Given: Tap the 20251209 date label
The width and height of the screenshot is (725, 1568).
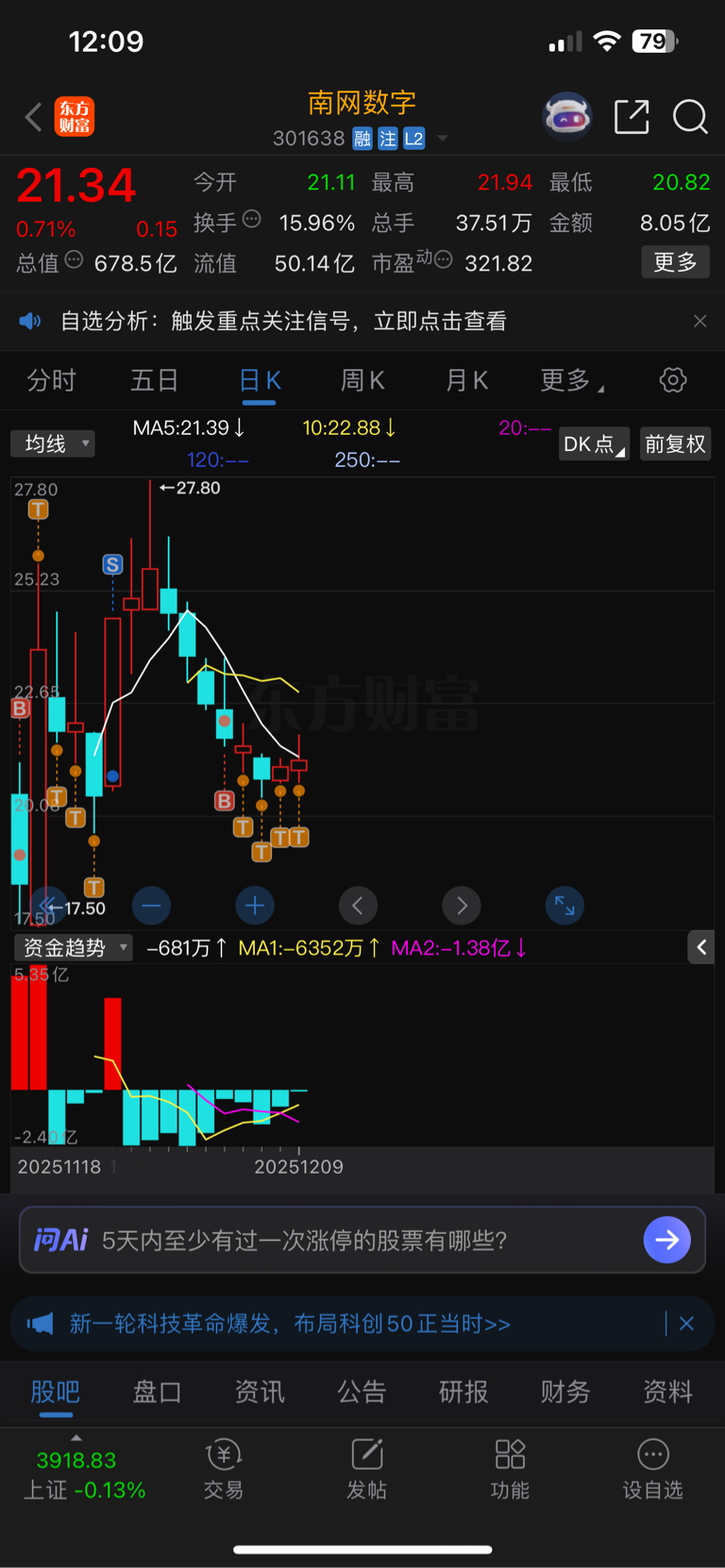Looking at the screenshot, I should click(298, 1167).
